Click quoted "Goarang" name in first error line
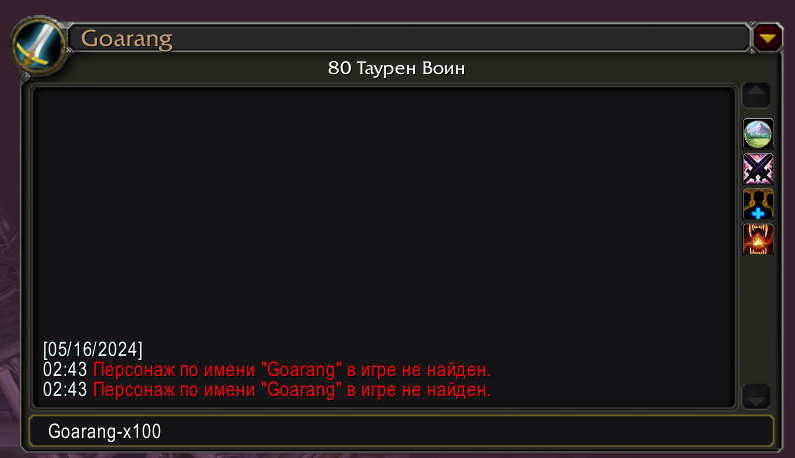Viewport: 795px width, 458px height. 301,370
